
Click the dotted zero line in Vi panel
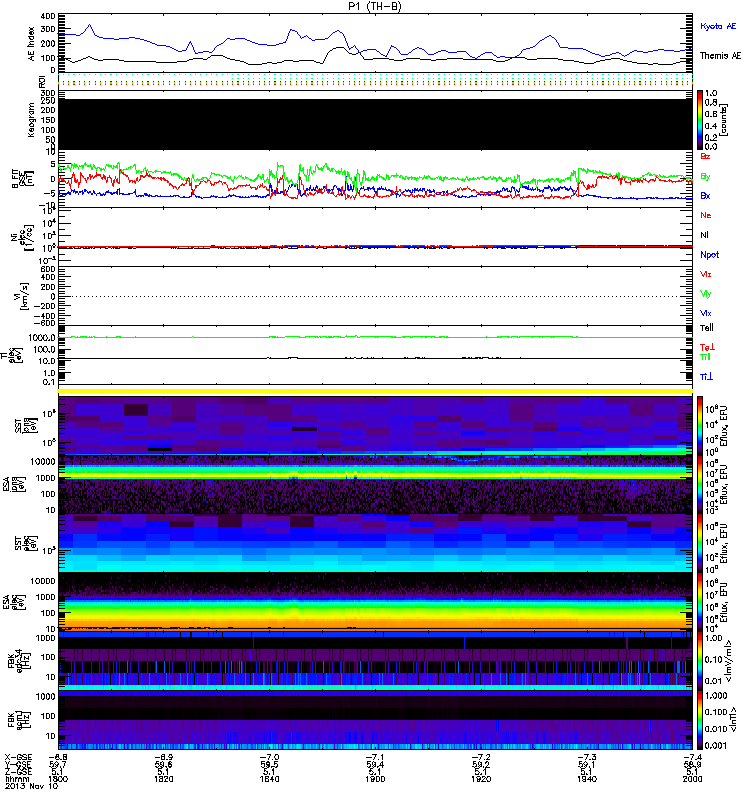click(x=375, y=296)
